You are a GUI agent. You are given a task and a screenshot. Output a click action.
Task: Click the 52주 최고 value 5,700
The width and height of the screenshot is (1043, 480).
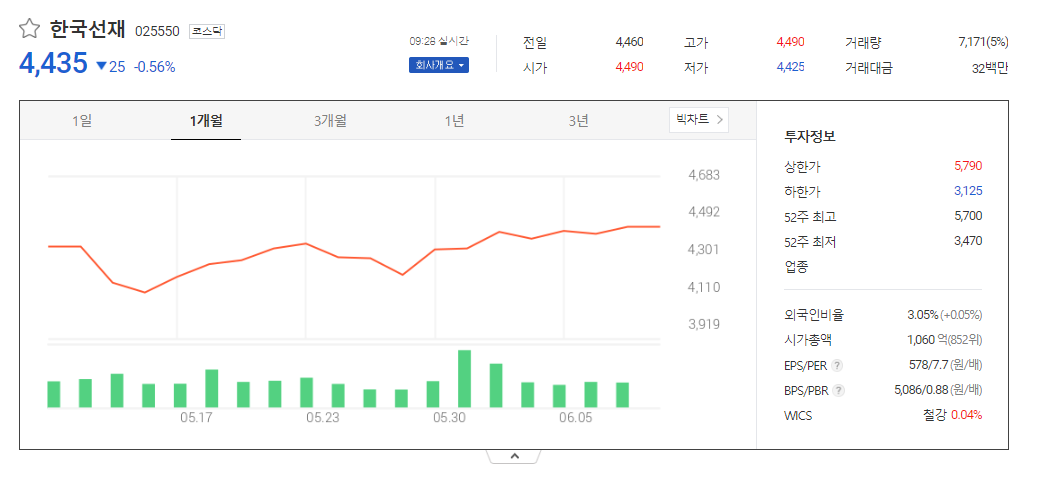[x=968, y=216]
